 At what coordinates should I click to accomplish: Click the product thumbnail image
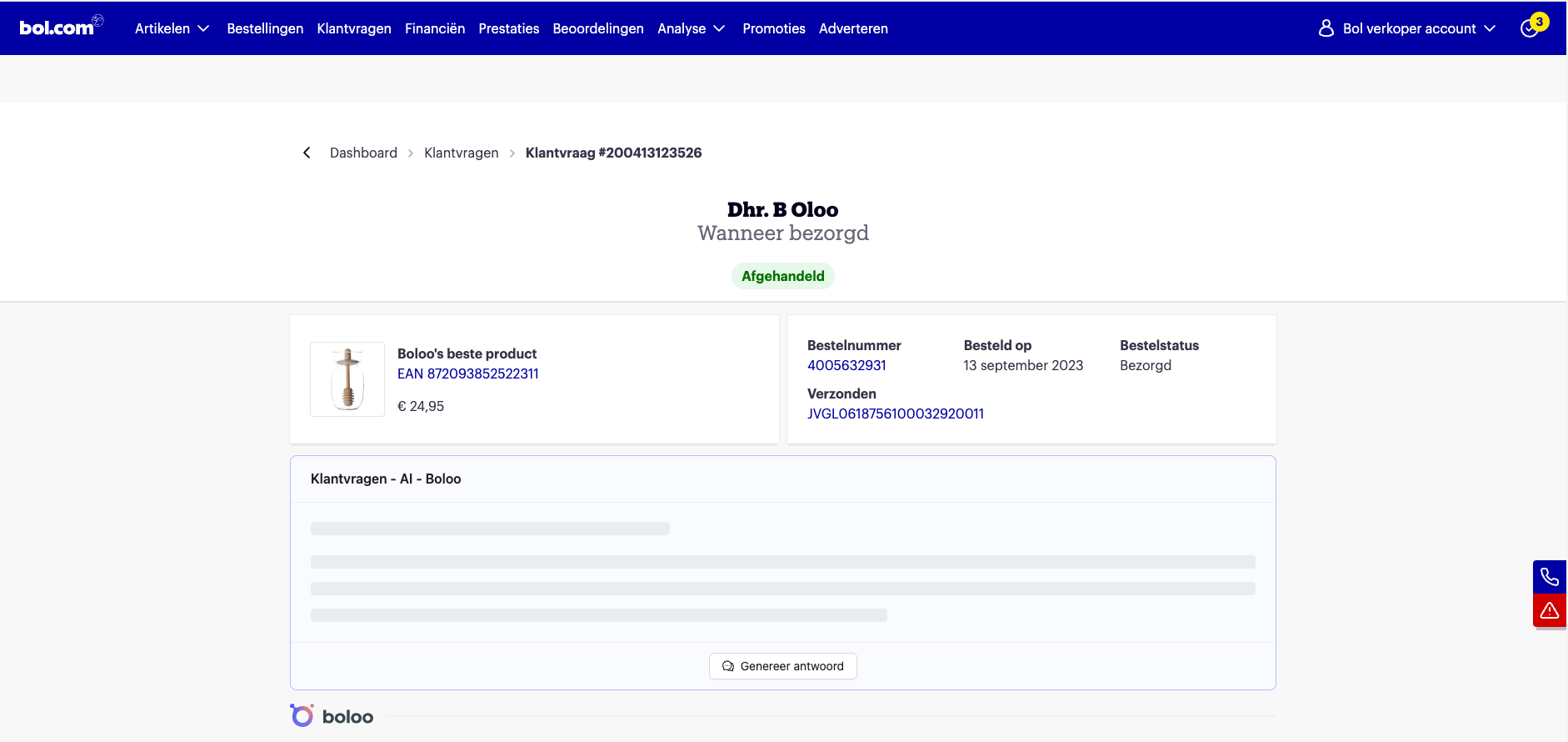pyautogui.click(x=347, y=379)
